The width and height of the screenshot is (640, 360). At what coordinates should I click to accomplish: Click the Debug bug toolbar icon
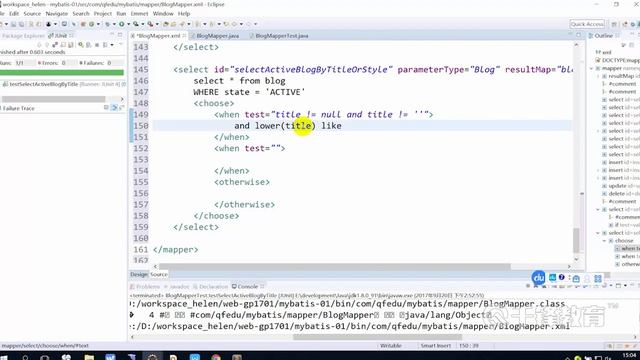coord(108,24)
